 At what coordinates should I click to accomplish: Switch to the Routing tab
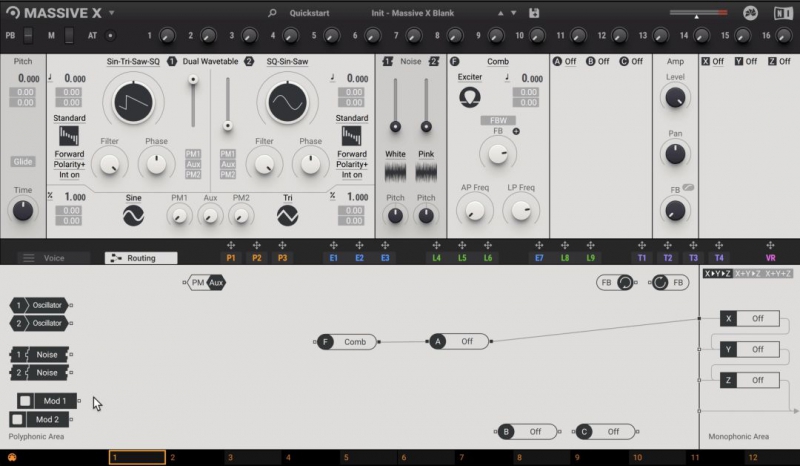pyautogui.click(x=141, y=258)
